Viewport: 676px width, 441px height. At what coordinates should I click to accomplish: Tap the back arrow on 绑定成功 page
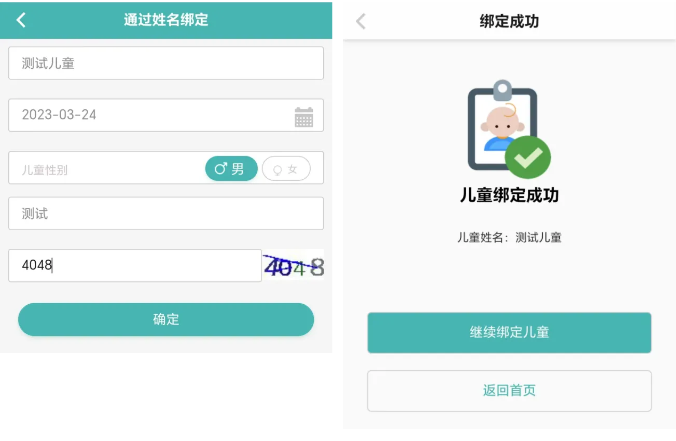(x=361, y=21)
